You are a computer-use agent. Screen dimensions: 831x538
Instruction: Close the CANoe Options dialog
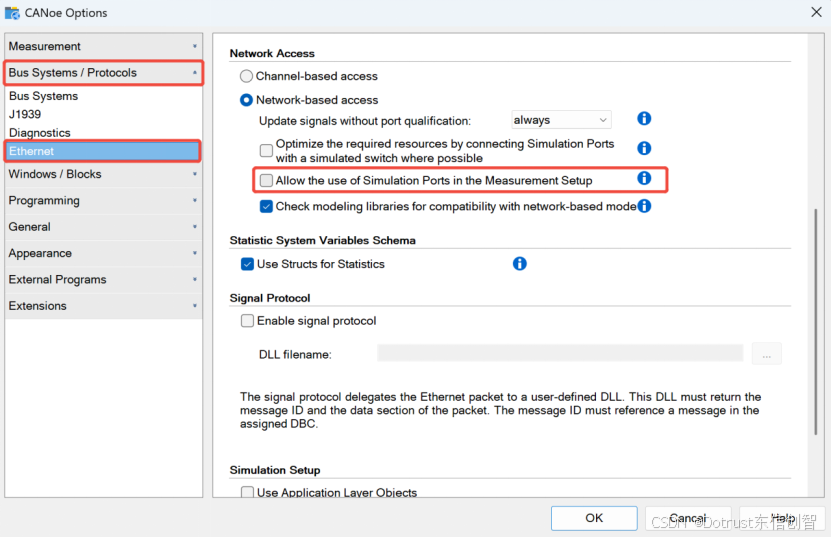click(x=816, y=12)
